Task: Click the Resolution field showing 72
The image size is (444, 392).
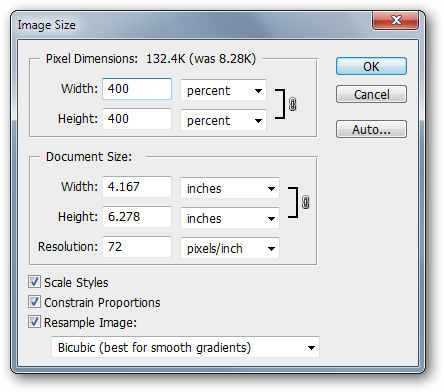Action: (137, 247)
